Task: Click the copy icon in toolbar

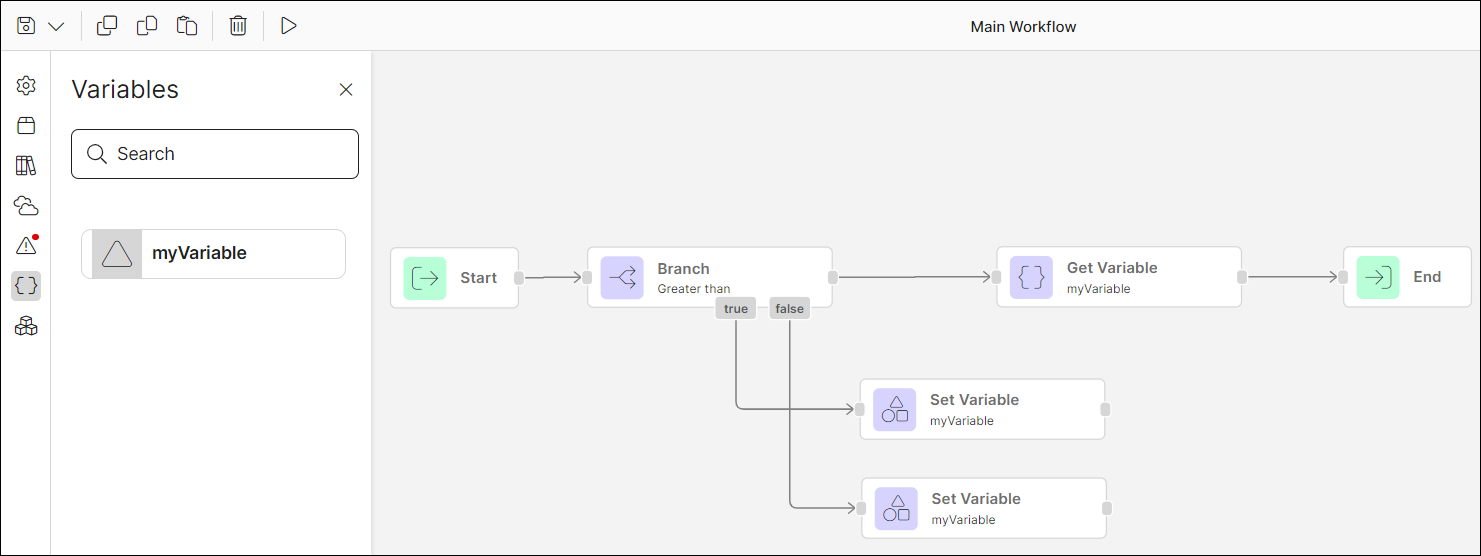Action: pos(147,26)
